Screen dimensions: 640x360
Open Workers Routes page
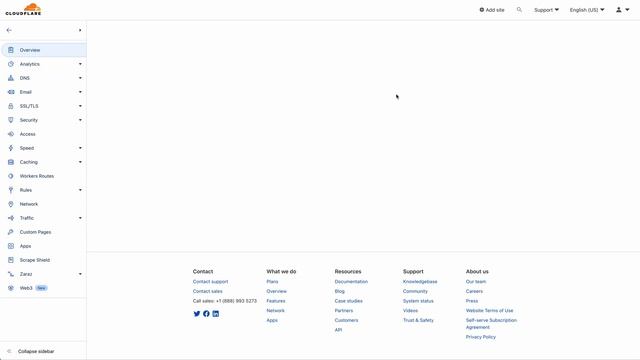coord(37,176)
